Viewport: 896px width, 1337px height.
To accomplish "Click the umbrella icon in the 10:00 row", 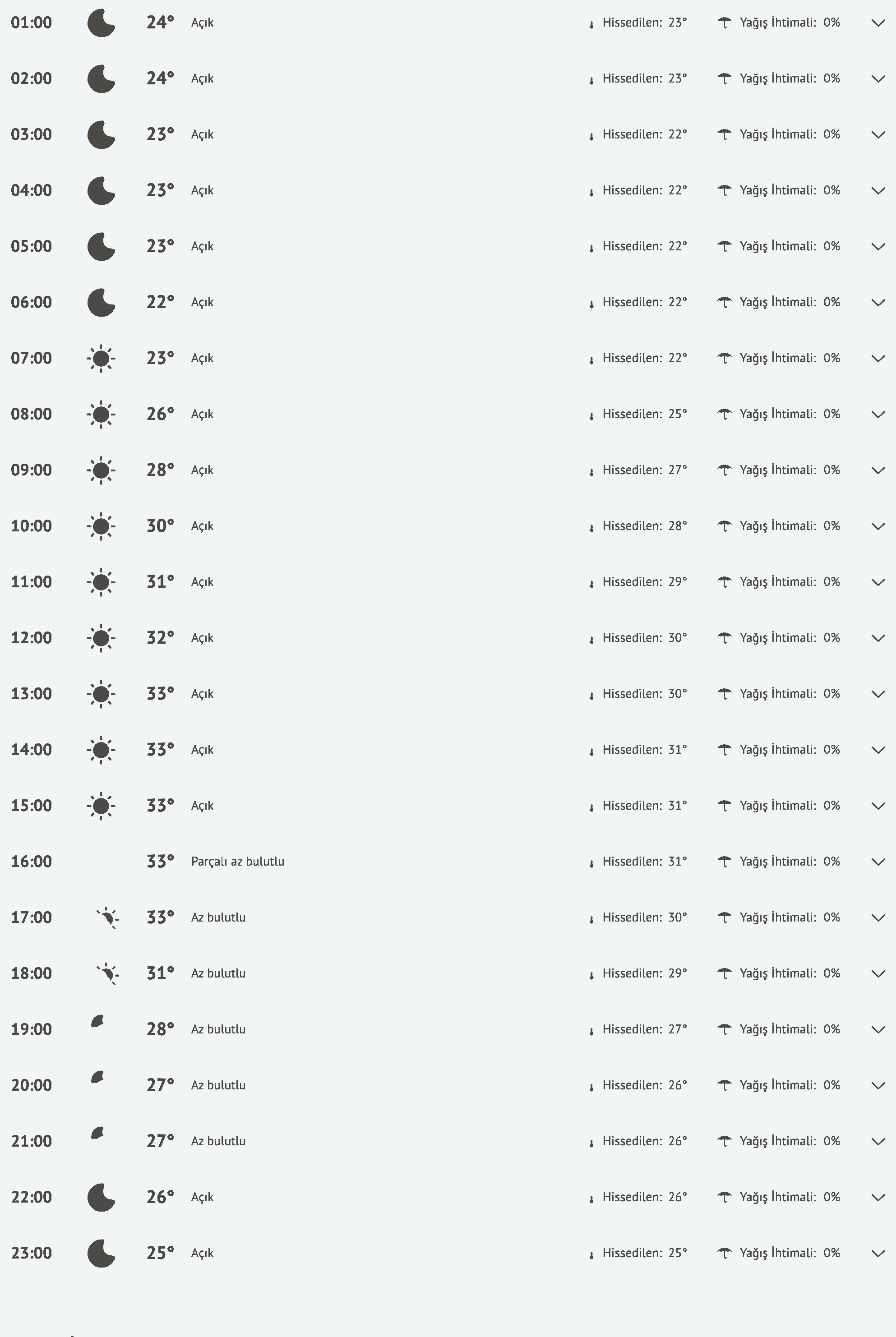I will coord(724,526).
